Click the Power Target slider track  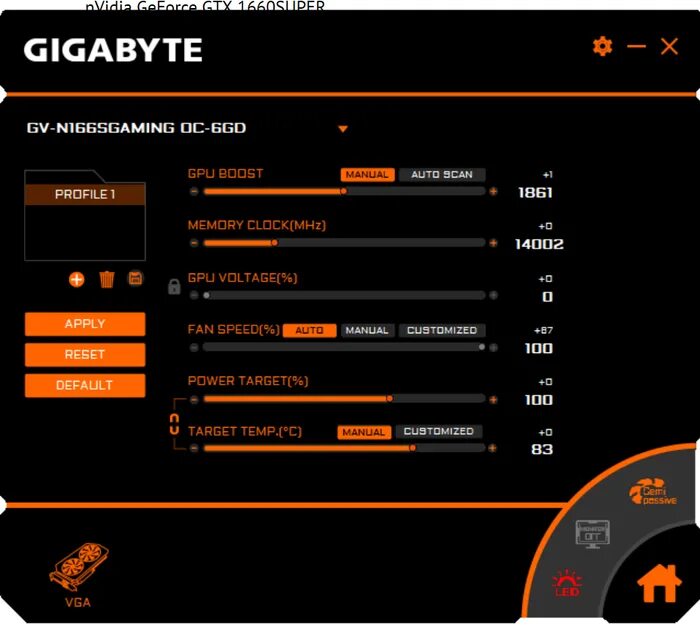pyautogui.click(x=344, y=399)
